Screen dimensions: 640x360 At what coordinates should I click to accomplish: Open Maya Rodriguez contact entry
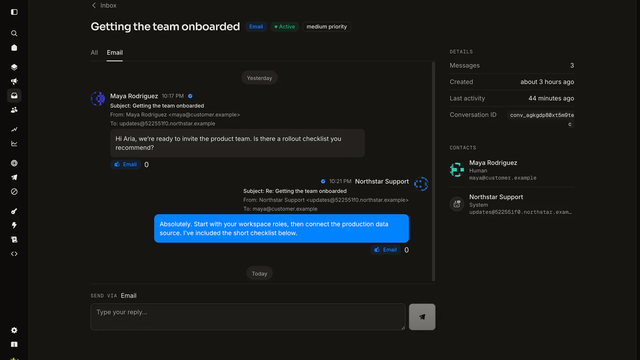pos(512,170)
